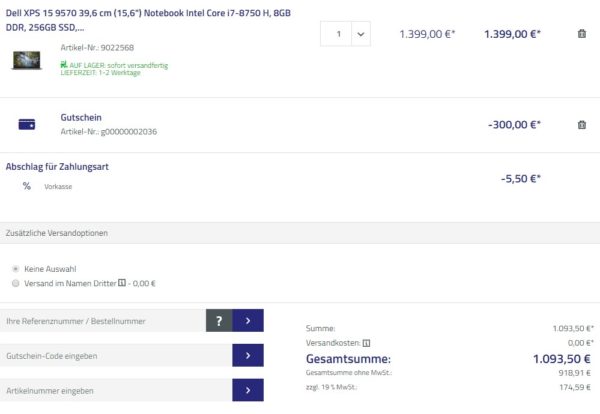Delete the Dell XPS 15 from cart
Viewport: 600px width, 414px height.
coord(582,34)
